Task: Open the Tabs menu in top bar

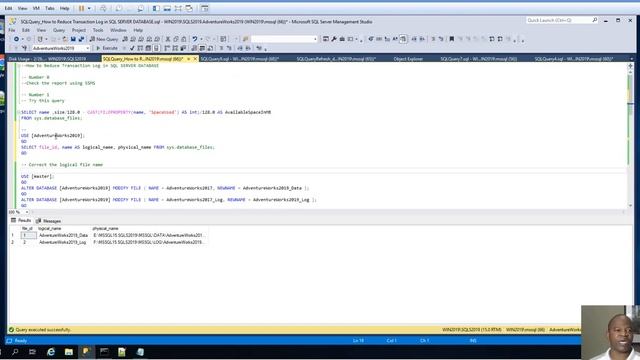Action: tap(50, 8)
